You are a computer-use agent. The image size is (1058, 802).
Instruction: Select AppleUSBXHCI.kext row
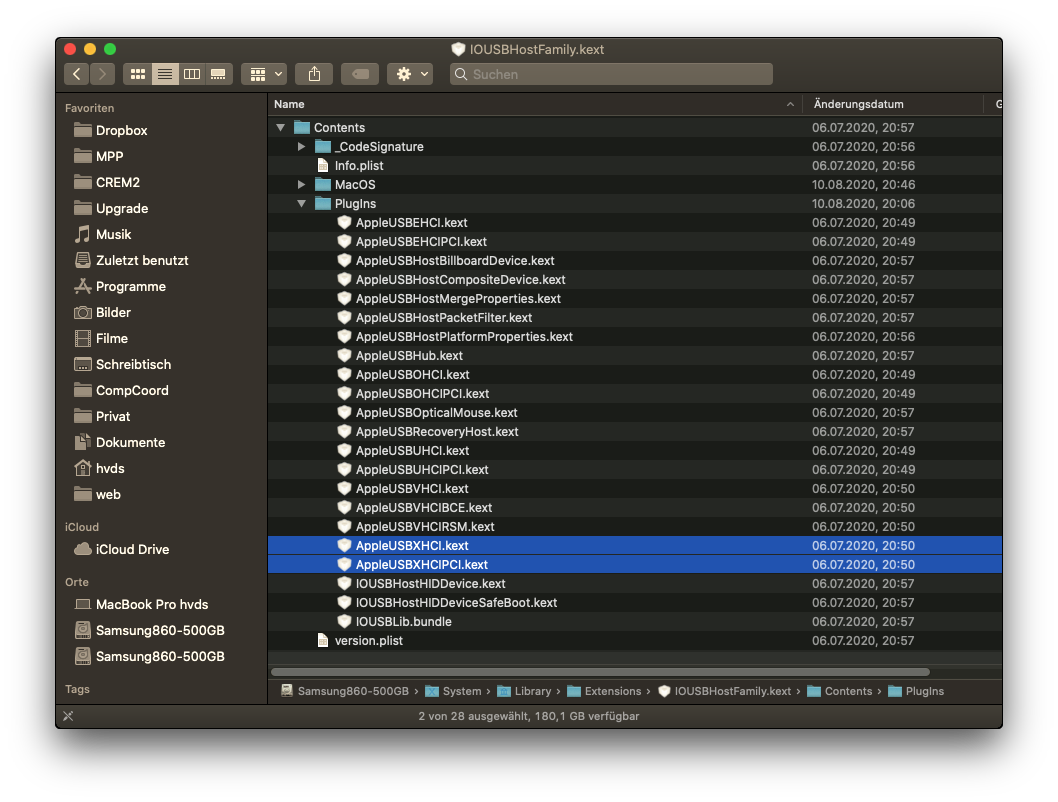point(634,545)
